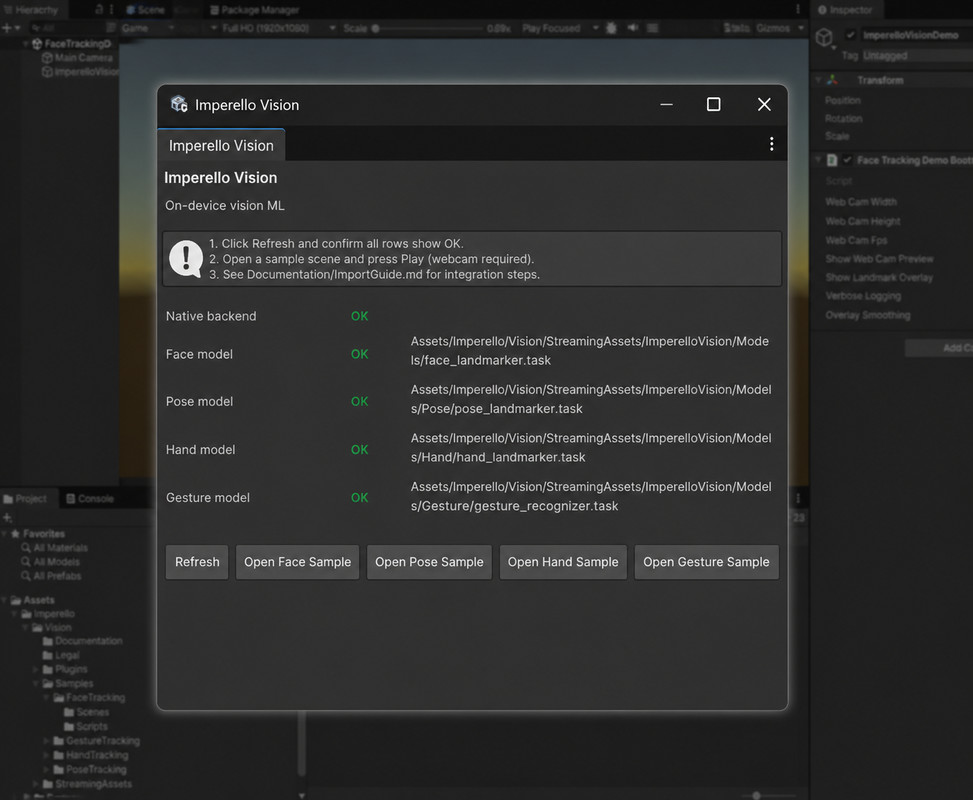This screenshot has height=800, width=973.
Task: Select the StreamingAssets folder in Project
Action: point(87,784)
